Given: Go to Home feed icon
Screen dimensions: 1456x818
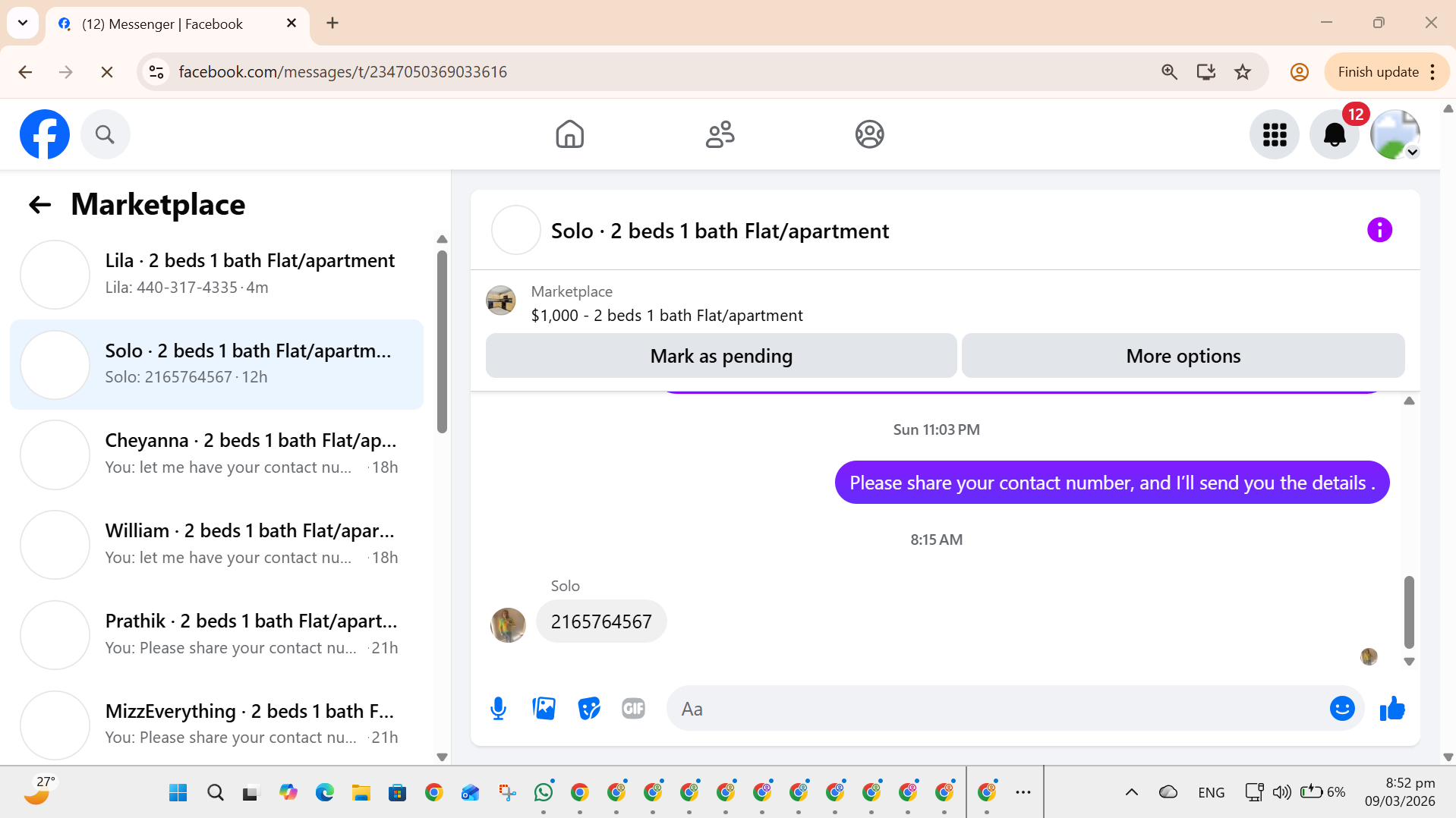Looking at the screenshot, I should [x=569, y=134].
